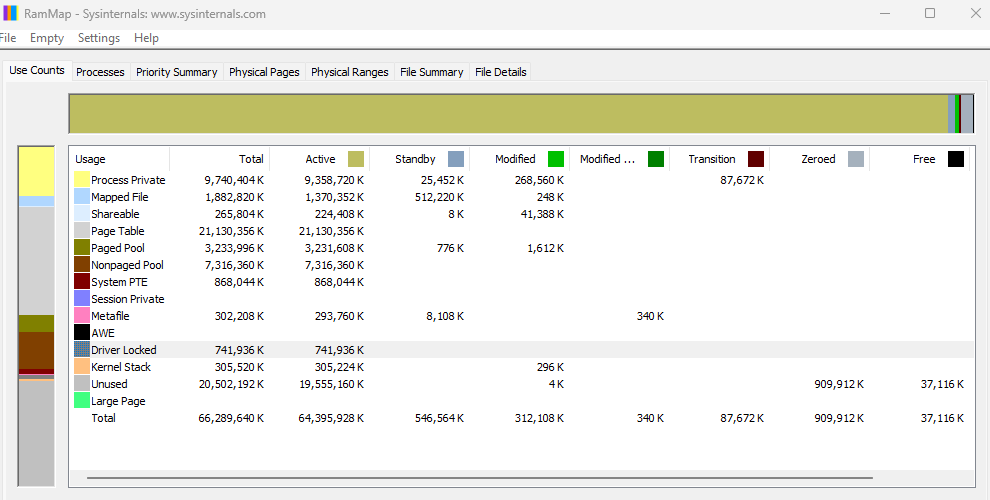This screenshot has width=990, height=500.
Task: Open the File menu
Action: (x=8, y=38)
